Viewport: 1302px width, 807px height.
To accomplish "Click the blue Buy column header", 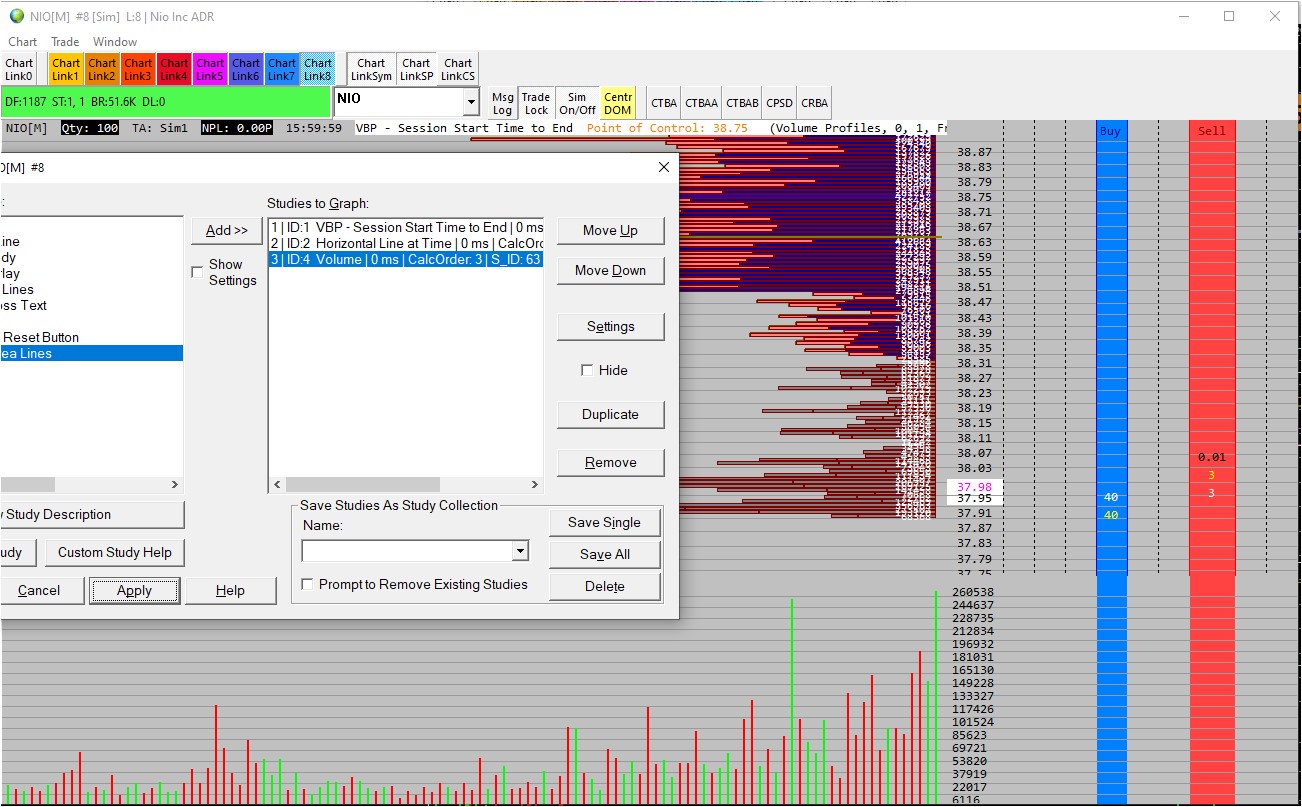I will pyautogui.click(x=1110, y=131).
